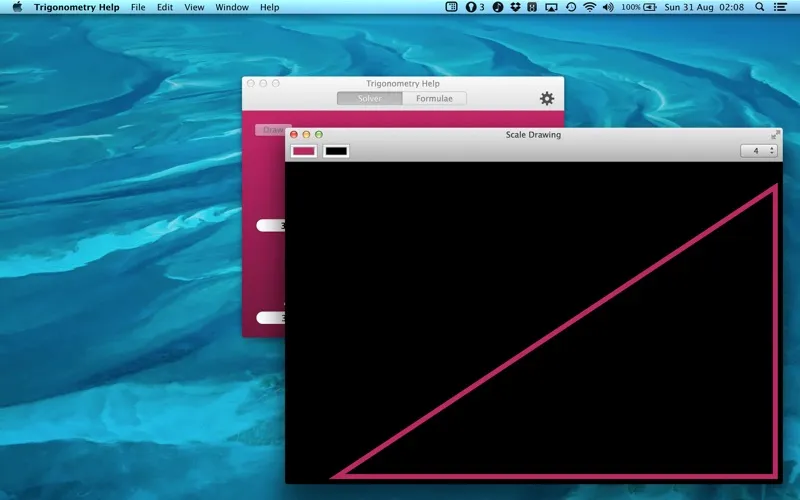Switch to the Solver segment

[x=370, y=98]
